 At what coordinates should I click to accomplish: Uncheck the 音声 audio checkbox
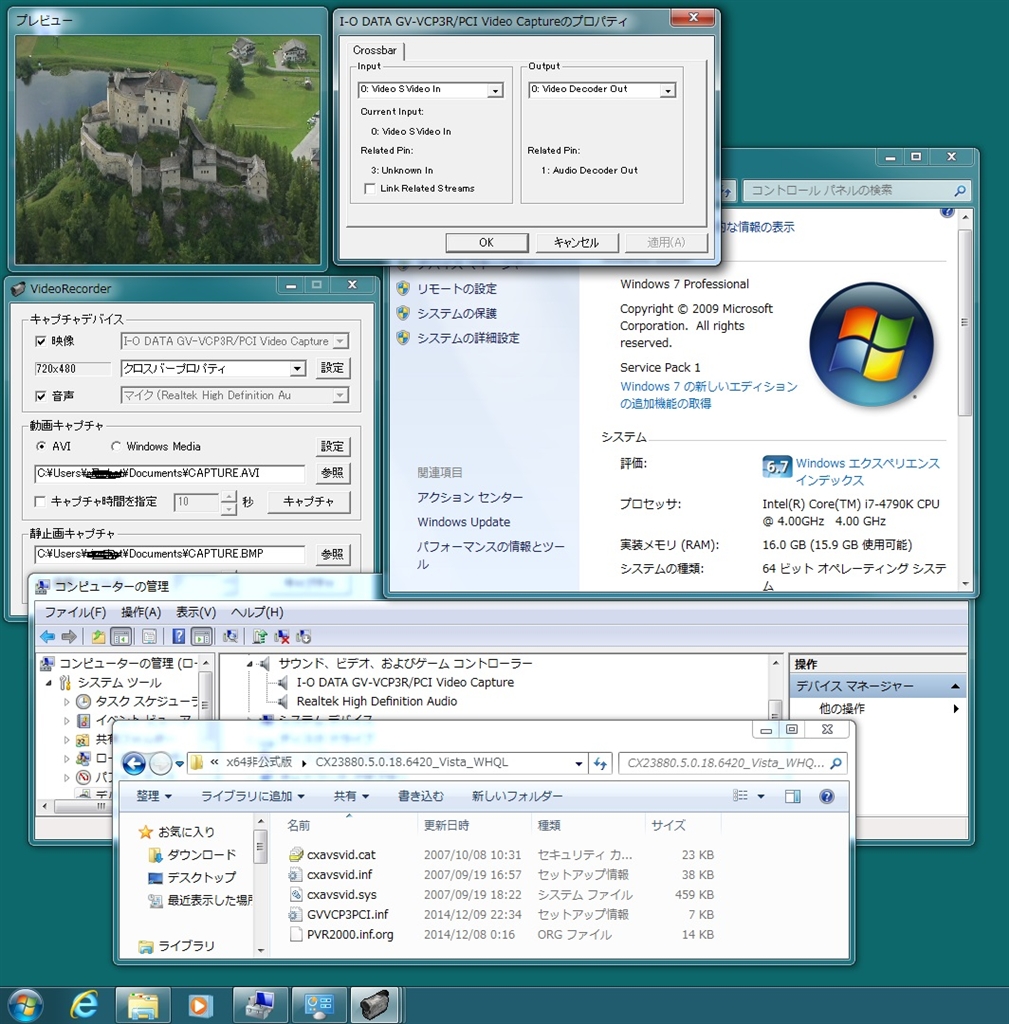[41, 395]
